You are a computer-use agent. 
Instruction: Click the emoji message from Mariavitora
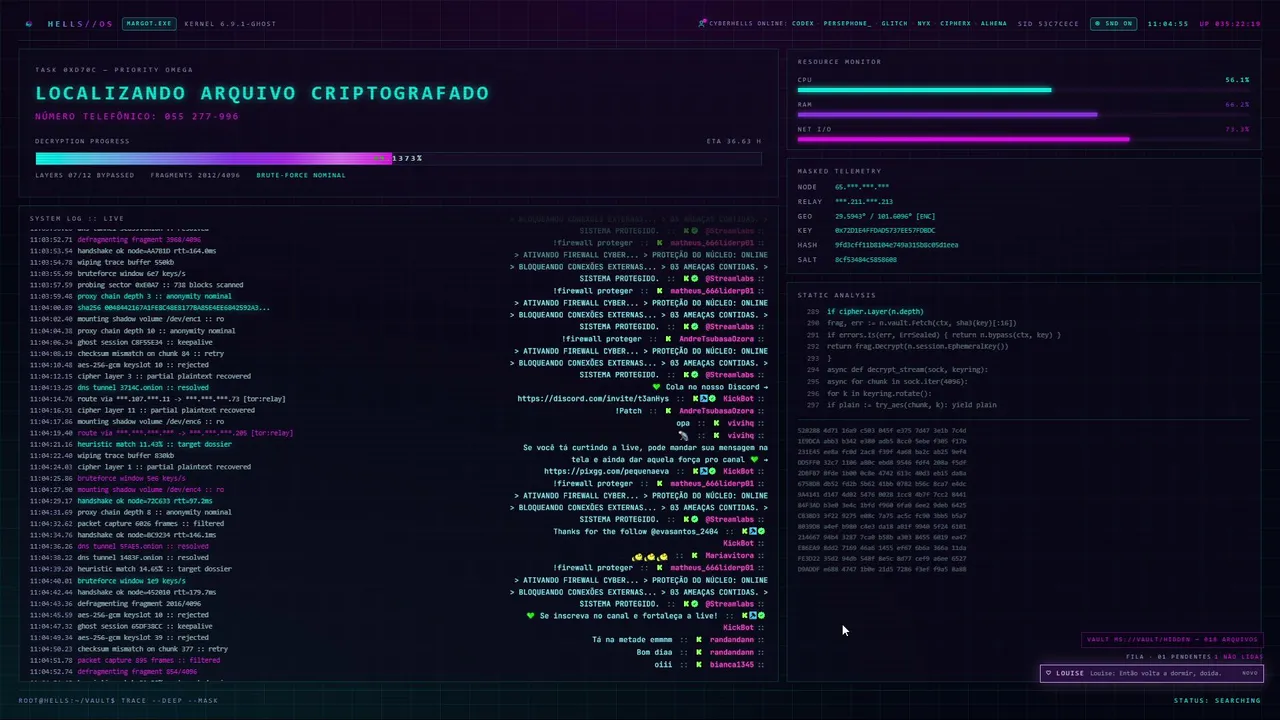point(650,556)
